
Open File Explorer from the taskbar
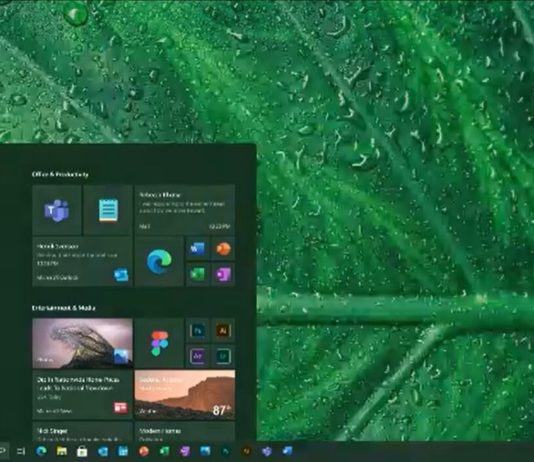coord(62,451)
